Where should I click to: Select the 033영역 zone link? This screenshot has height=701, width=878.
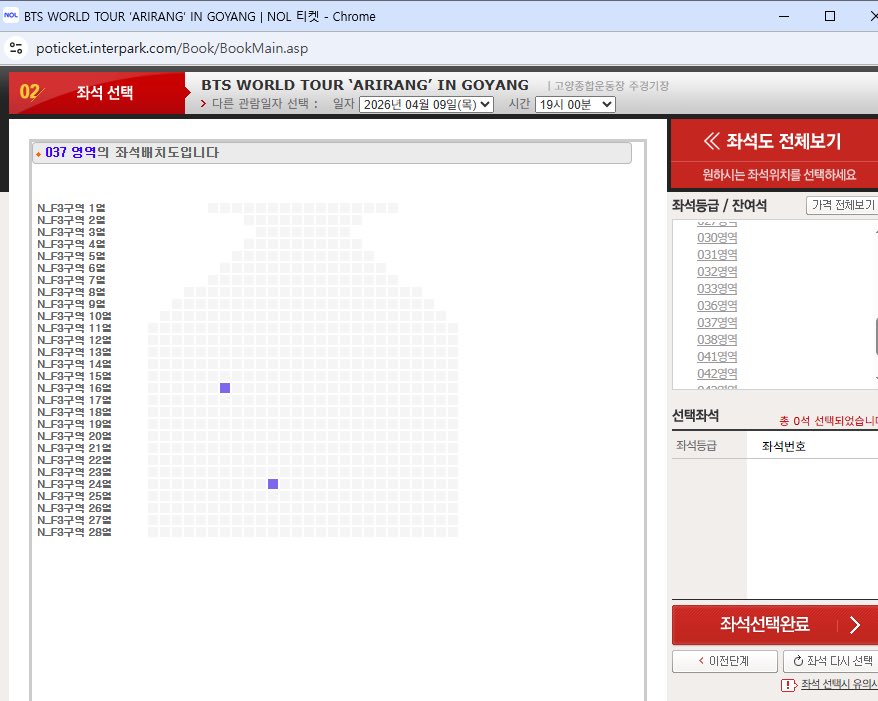pyautogui.click(x=717, y=289)
